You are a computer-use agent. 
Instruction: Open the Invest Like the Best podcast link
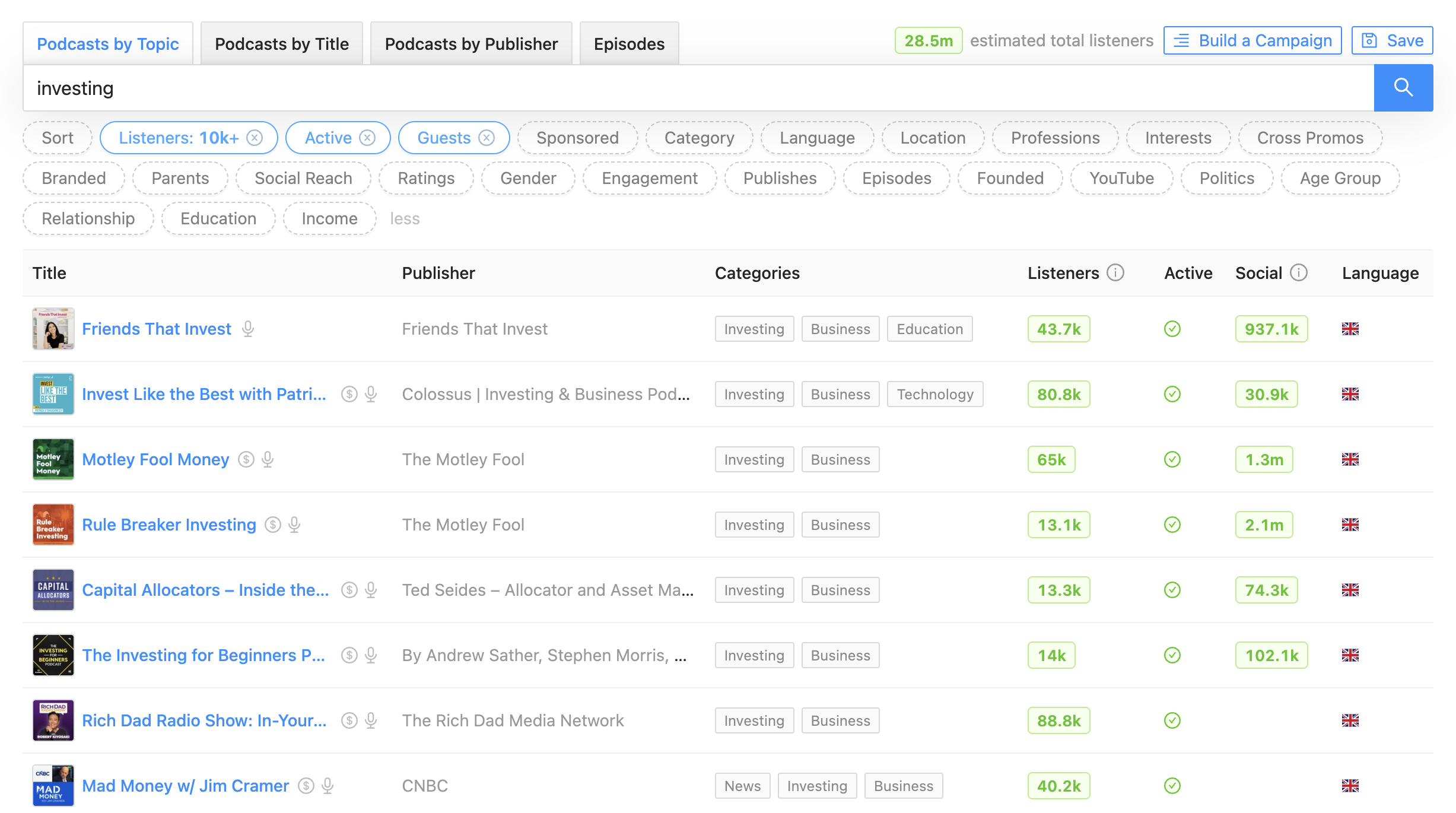tap(204, 394)
